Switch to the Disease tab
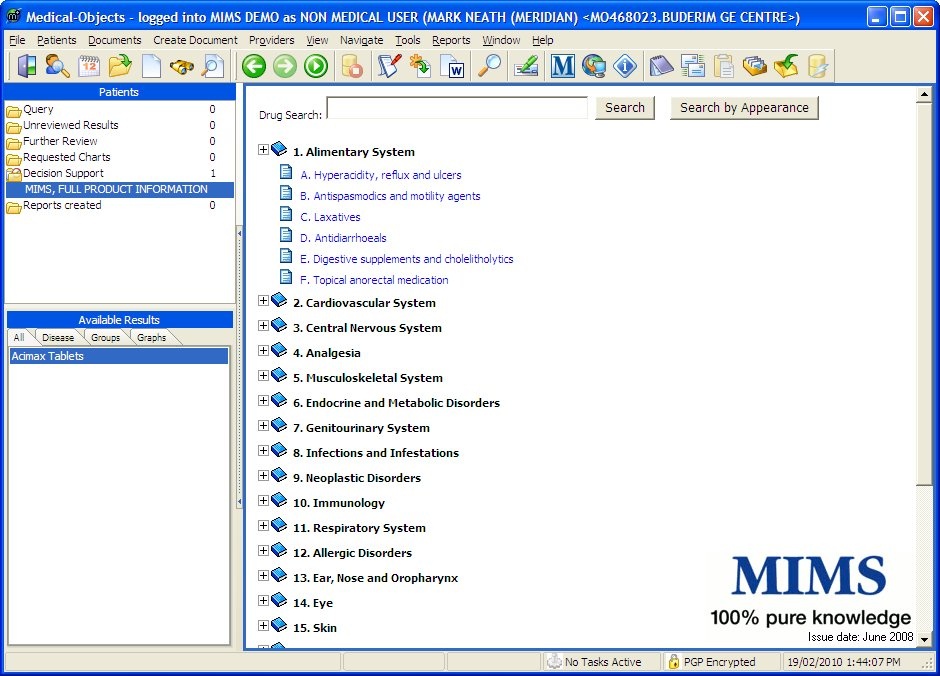The image size is (940, 676). [58, 337]
